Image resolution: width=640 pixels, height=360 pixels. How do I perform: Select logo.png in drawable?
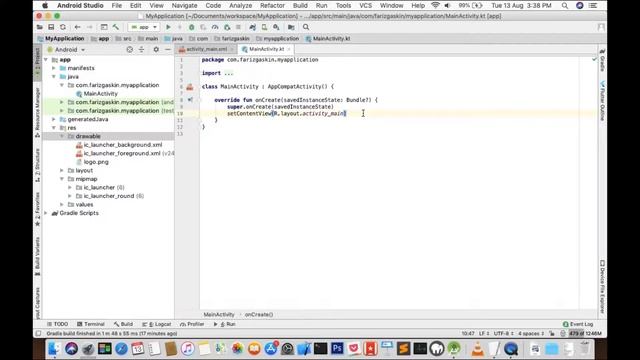(96, 162)
